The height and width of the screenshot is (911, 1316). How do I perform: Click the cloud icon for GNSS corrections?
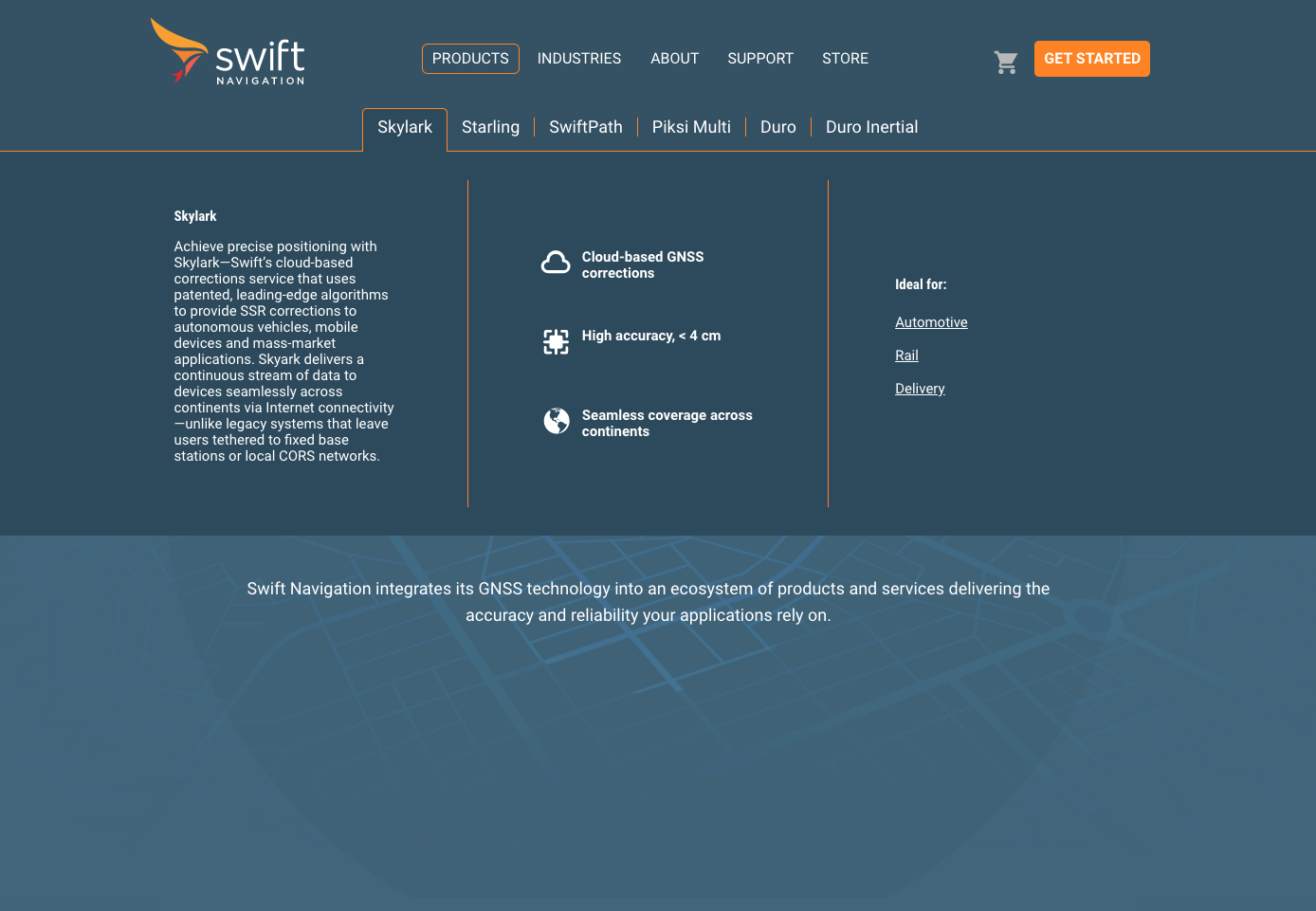click(556, 263)
